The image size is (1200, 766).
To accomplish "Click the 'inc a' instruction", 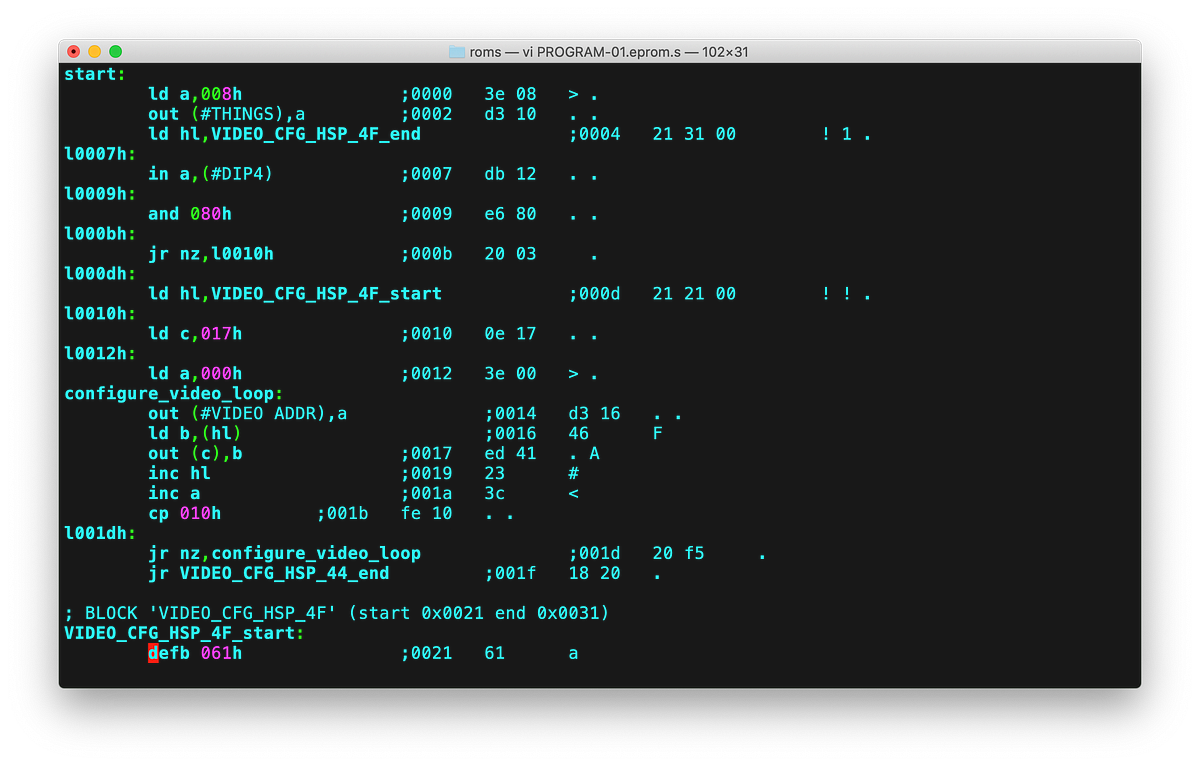I will point(174,494).
